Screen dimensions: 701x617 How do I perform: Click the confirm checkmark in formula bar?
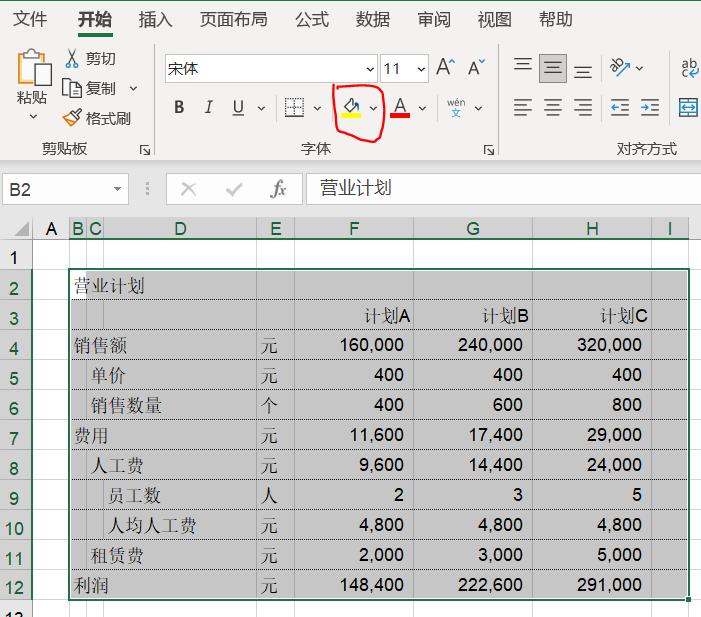pos(234,190)
